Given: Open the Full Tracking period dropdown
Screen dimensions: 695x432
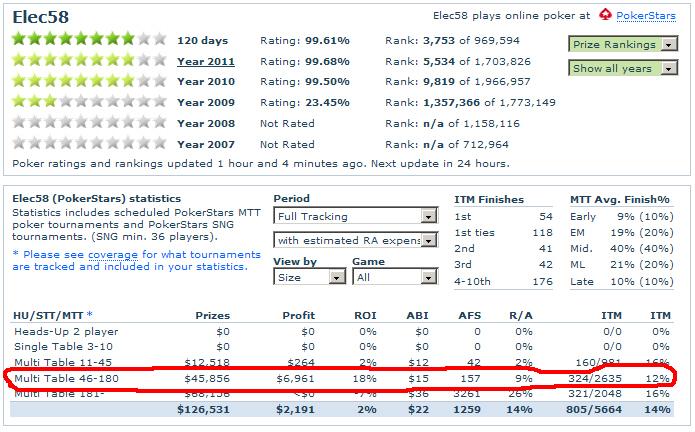Looking at the screenshot, I should coord(355,216).
